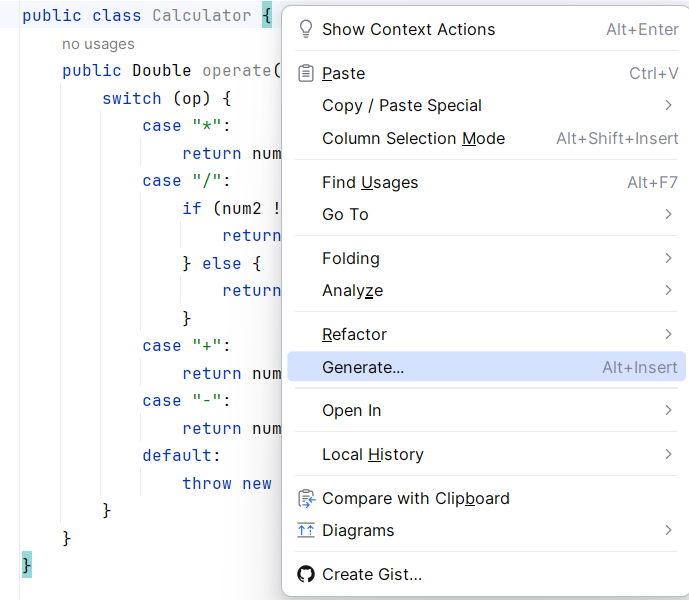Open the Open In submenu
The width and height of the screenshot is (689, 600).
[486, 411]
